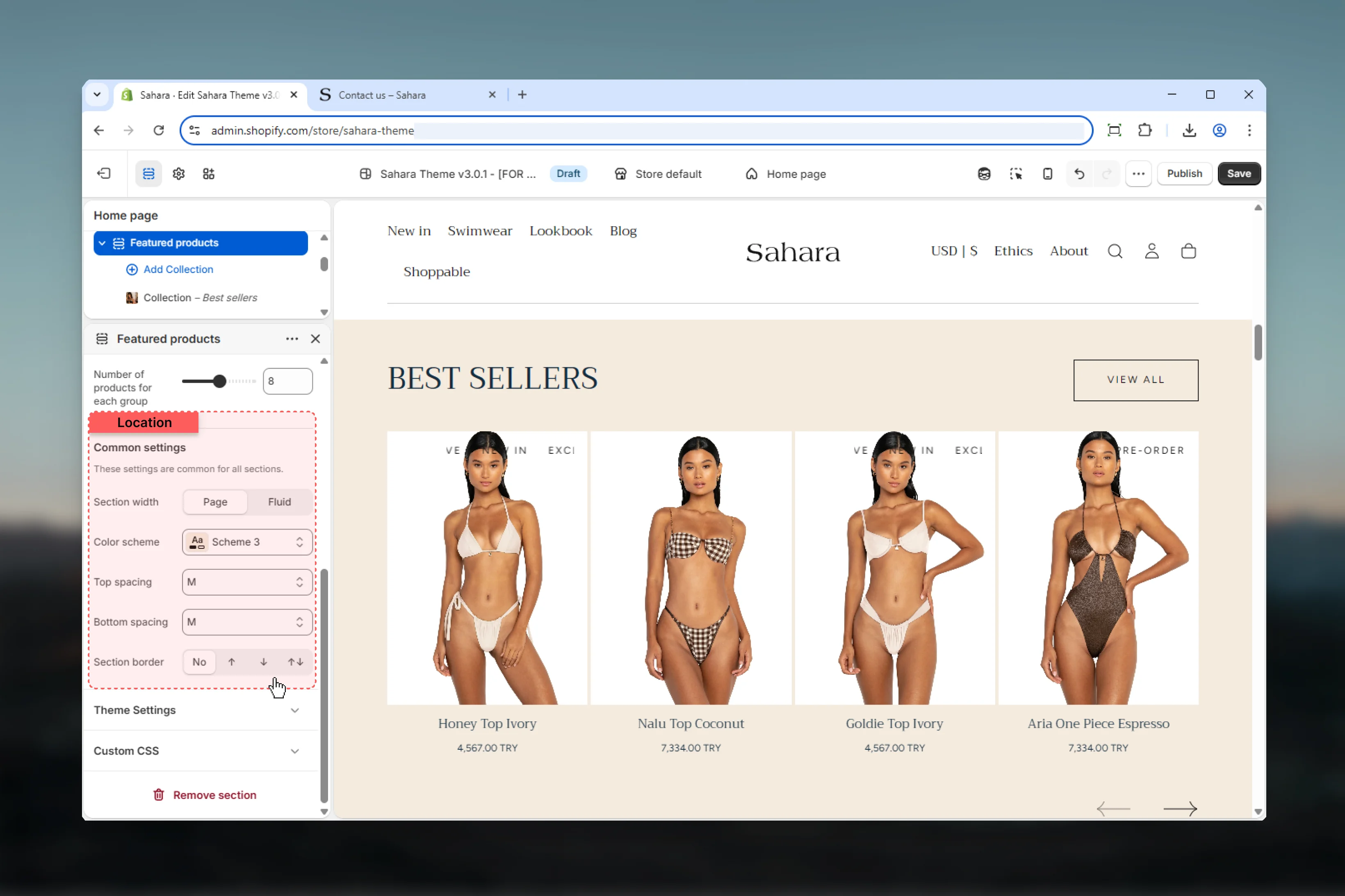Screen dimensions: 1345x896
Task: Click the exit editor back icon
Action: click(103, 174)
